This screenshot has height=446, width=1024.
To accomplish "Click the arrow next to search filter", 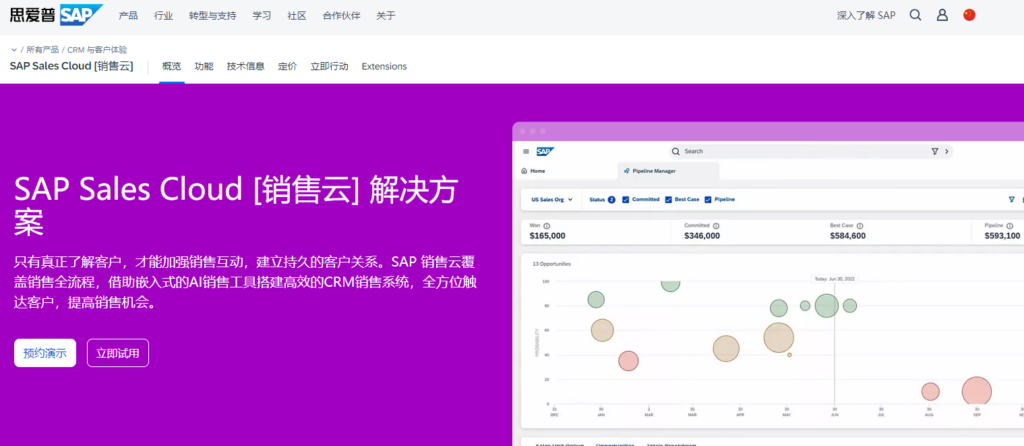I will [946, 151].
